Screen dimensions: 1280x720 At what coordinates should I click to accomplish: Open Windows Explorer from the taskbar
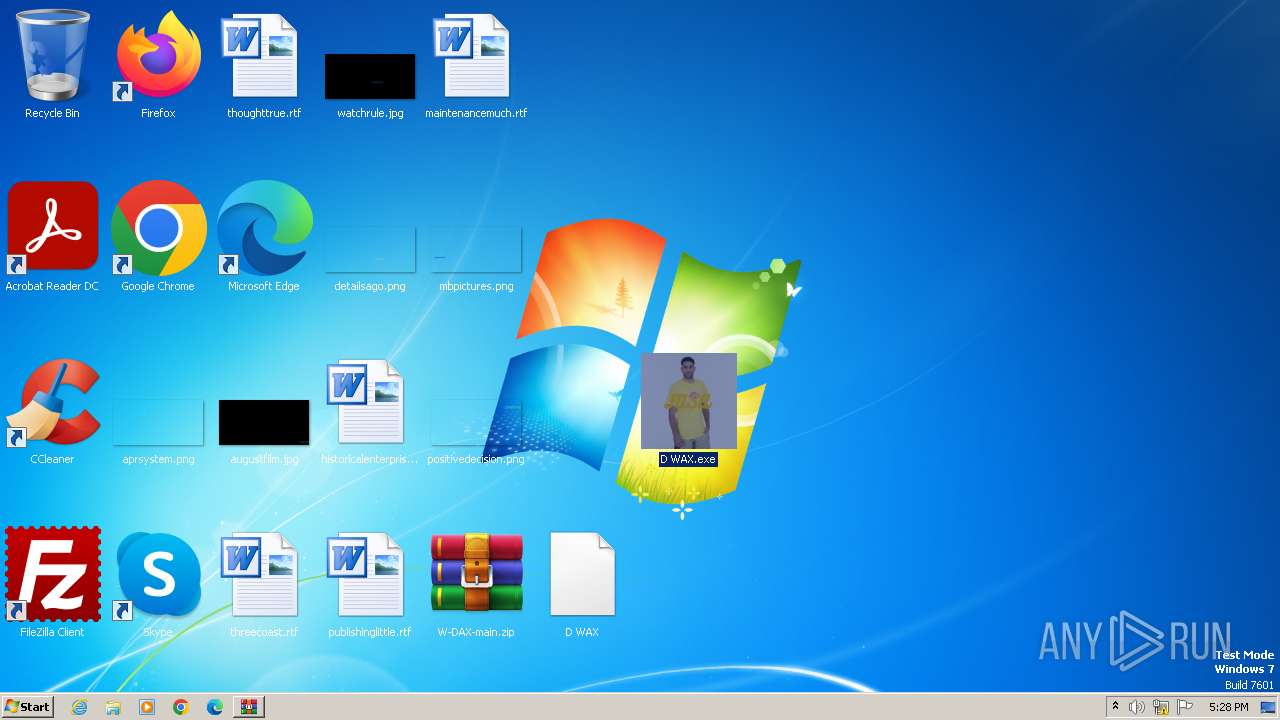113,707
